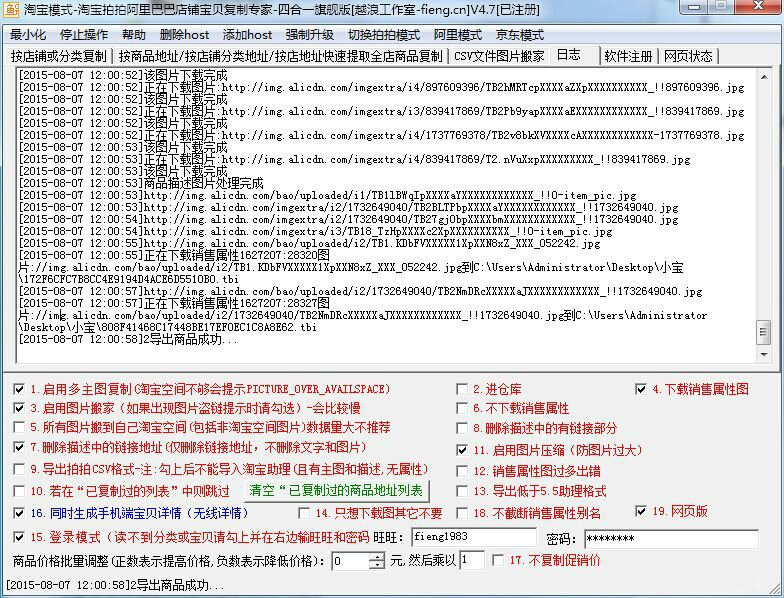The height and width of the screenshot is (598, 784).
Task: Toggle checkbox 4 下载销售属性图
Action: 640,389
